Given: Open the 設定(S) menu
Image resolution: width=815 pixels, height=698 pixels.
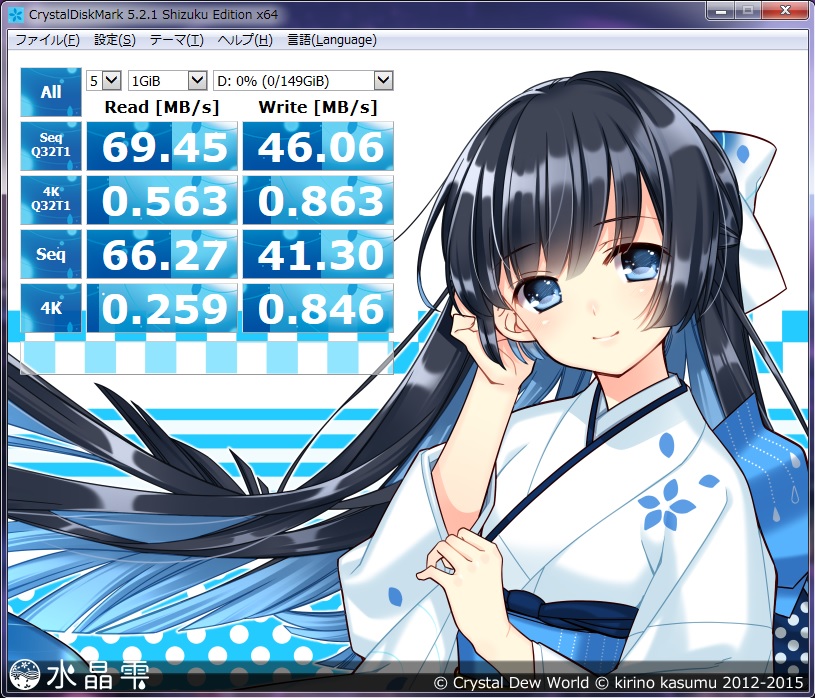Looking at the screenshot, I should (x=115, y=40).
